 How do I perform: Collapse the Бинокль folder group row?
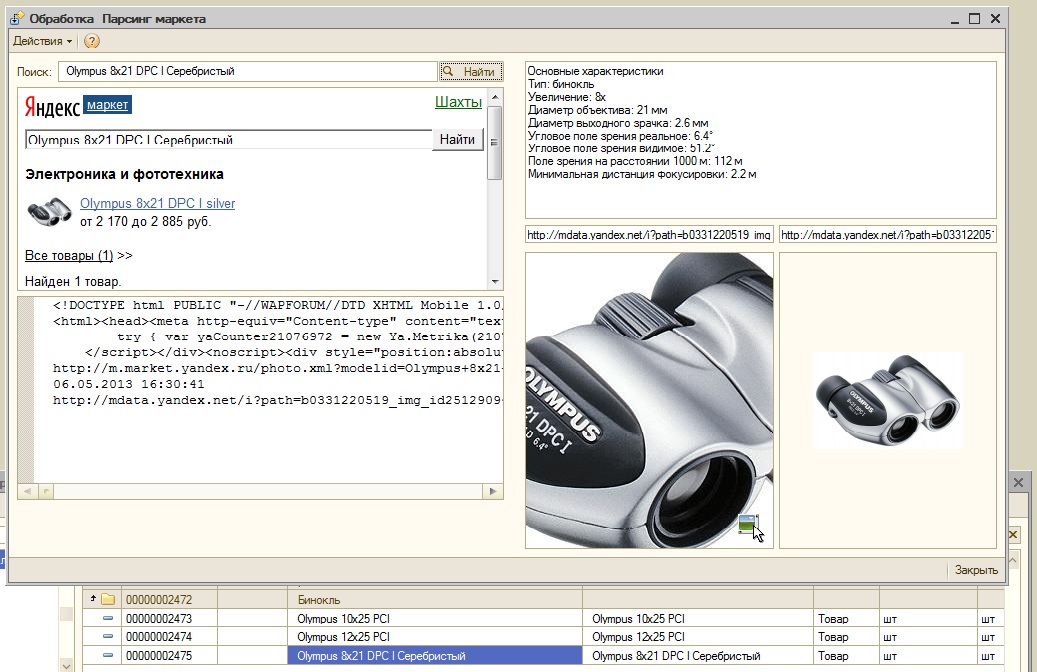(x=93, y=600)
